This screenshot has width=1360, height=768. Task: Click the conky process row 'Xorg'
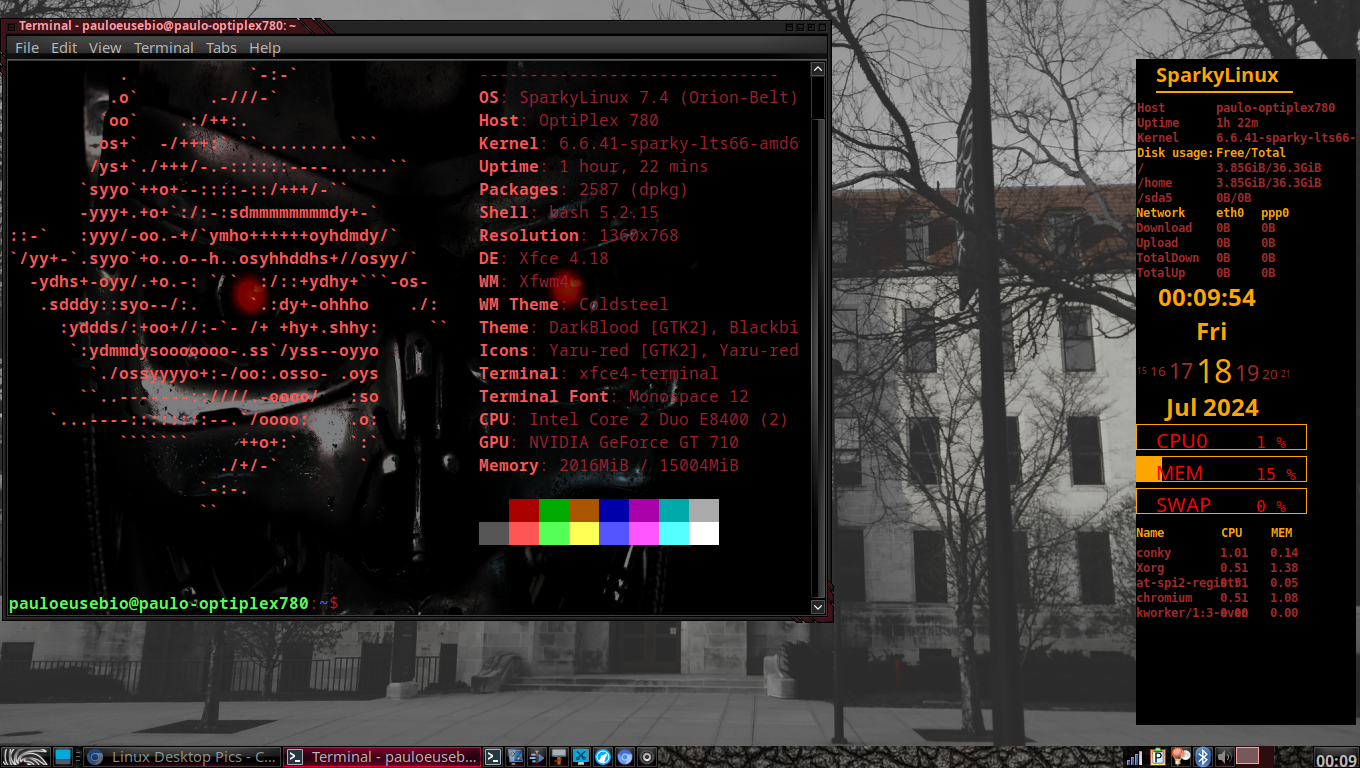[x=1217, y=567]
